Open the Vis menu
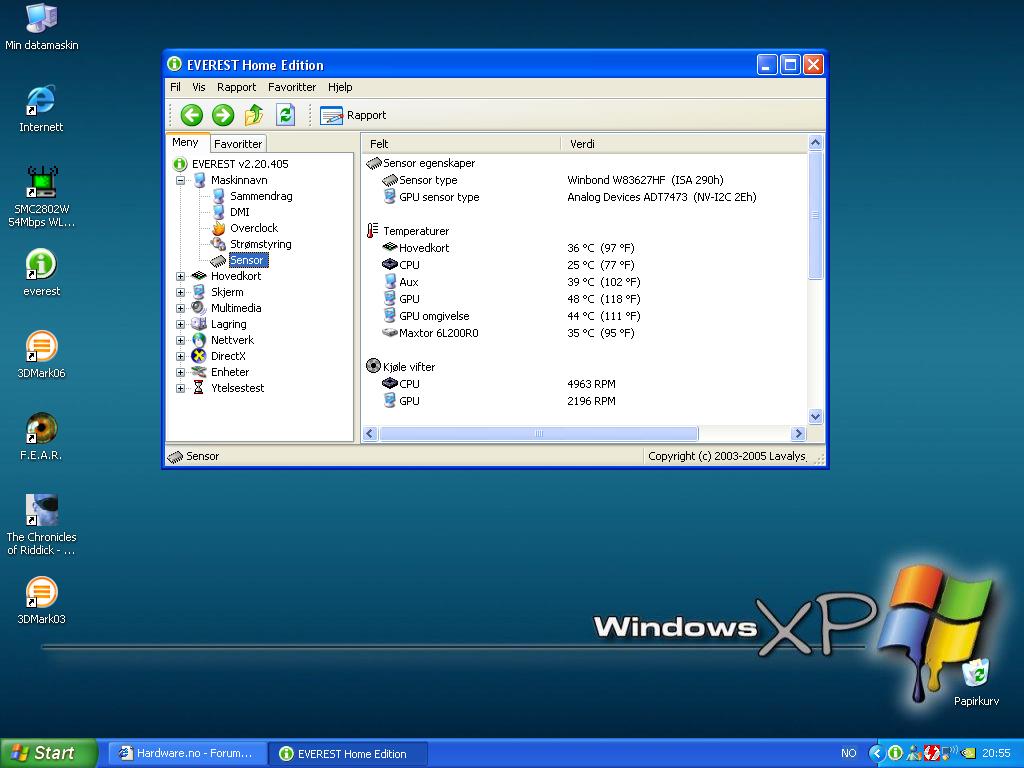Image resolution: width=1024 pixels, height=768 pixels. coord(199,87)
